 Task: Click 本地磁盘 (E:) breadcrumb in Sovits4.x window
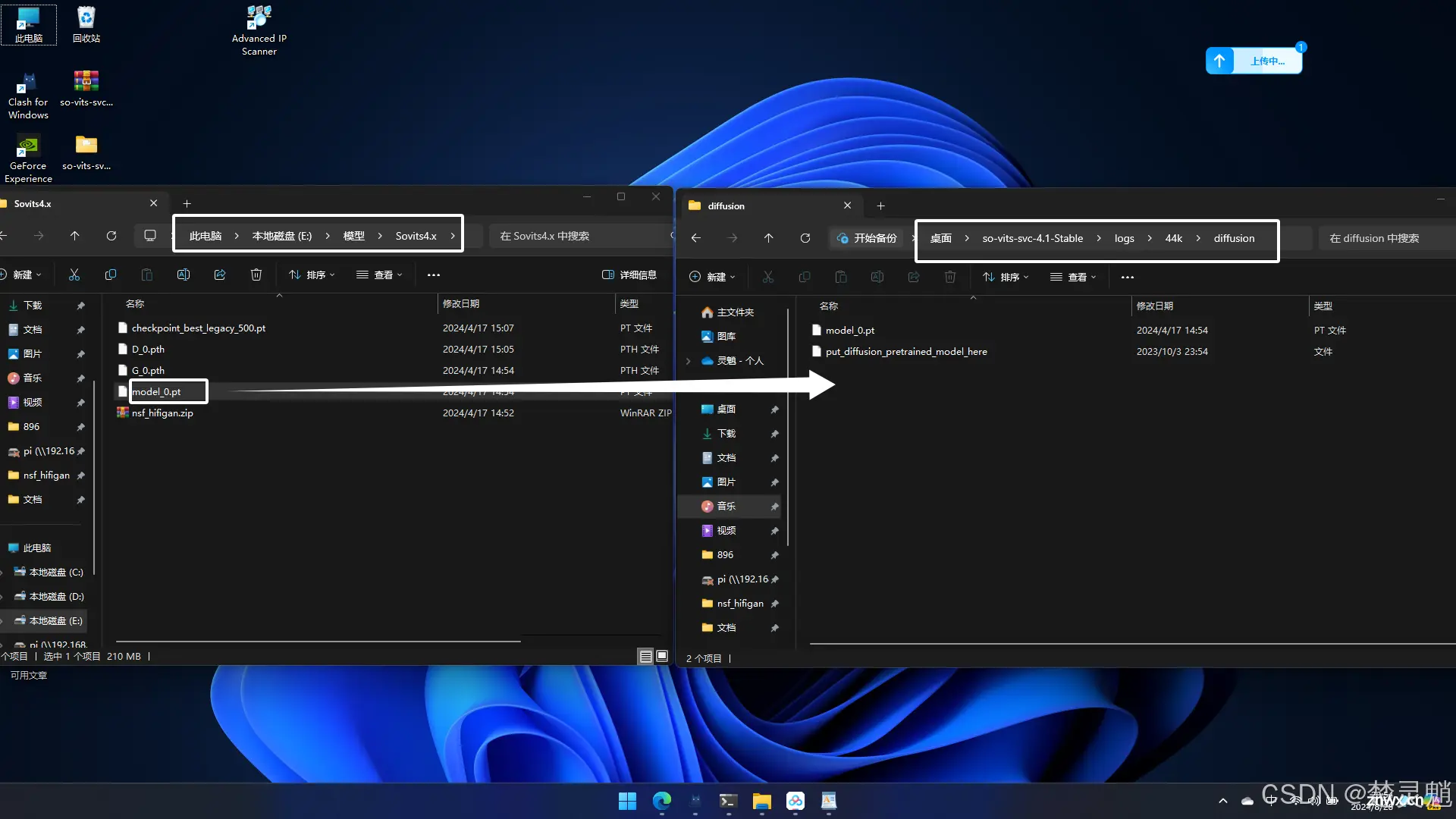click(x=281, y=236)
